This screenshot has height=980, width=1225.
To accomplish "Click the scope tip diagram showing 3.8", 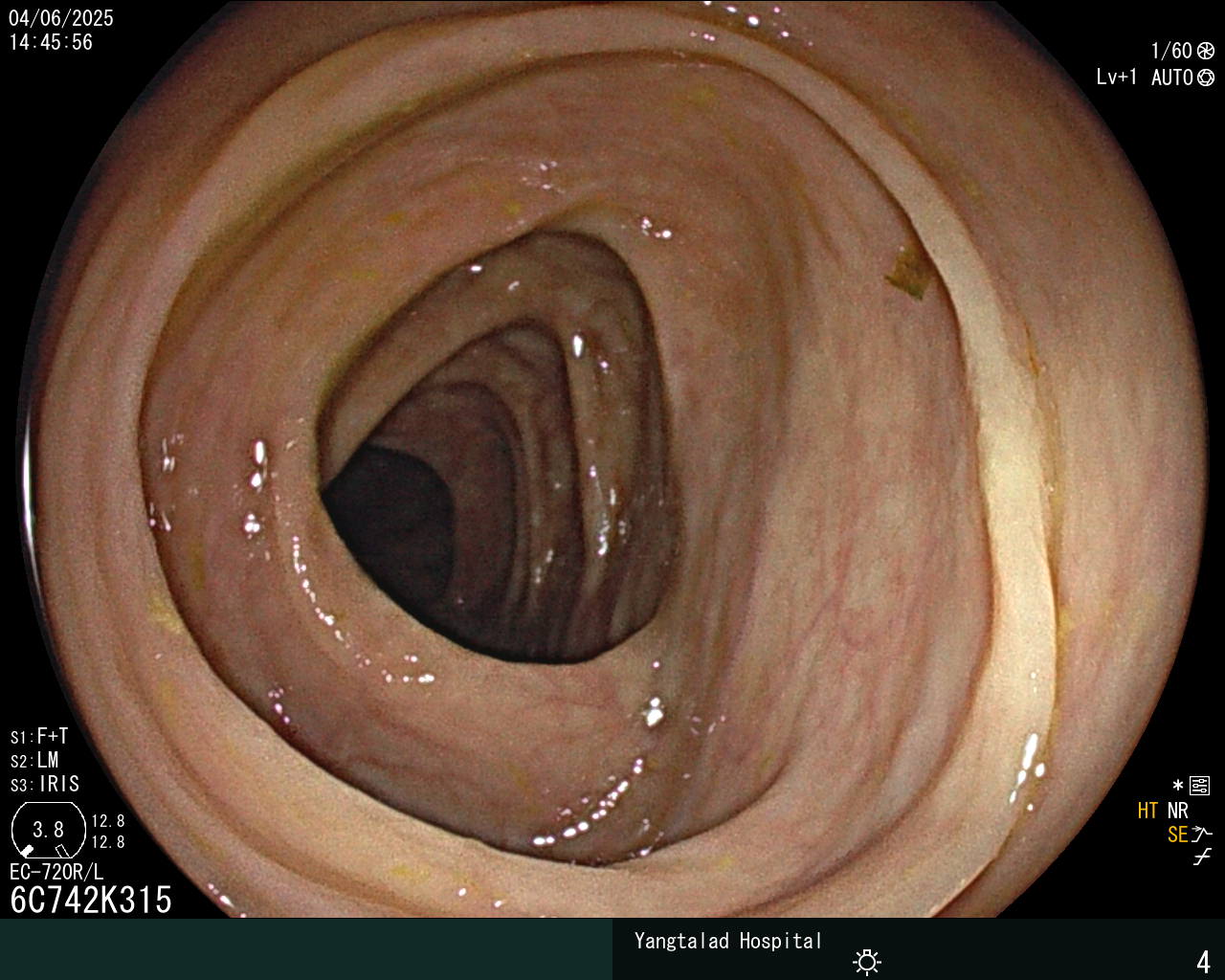I will point(48,830).
